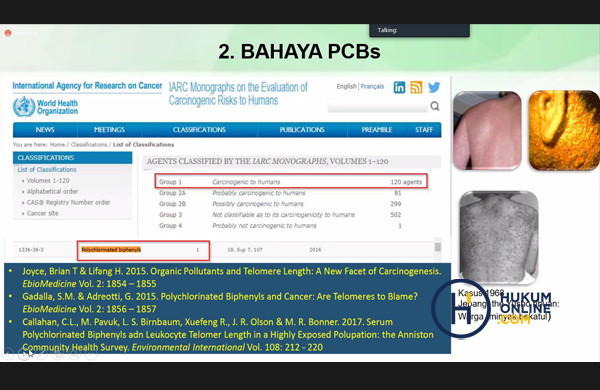Click the Joyce, Brian T & Lifang reference
This screenshot has height=390, width=600.
tap(232, 277)
